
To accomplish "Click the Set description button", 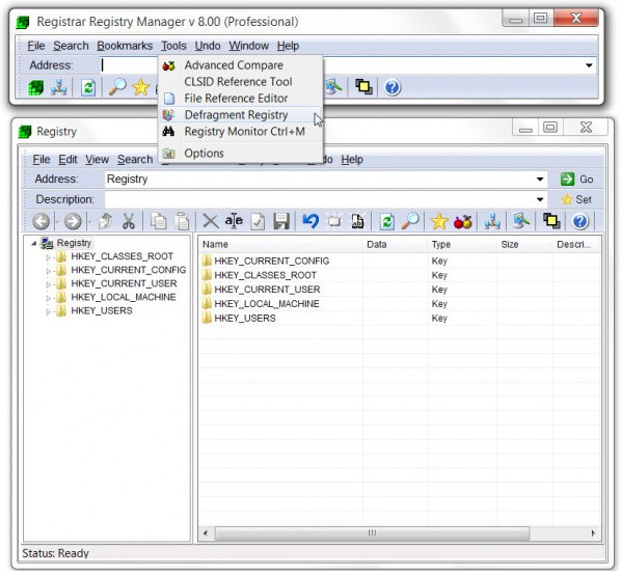I will (x=577, y=200).
